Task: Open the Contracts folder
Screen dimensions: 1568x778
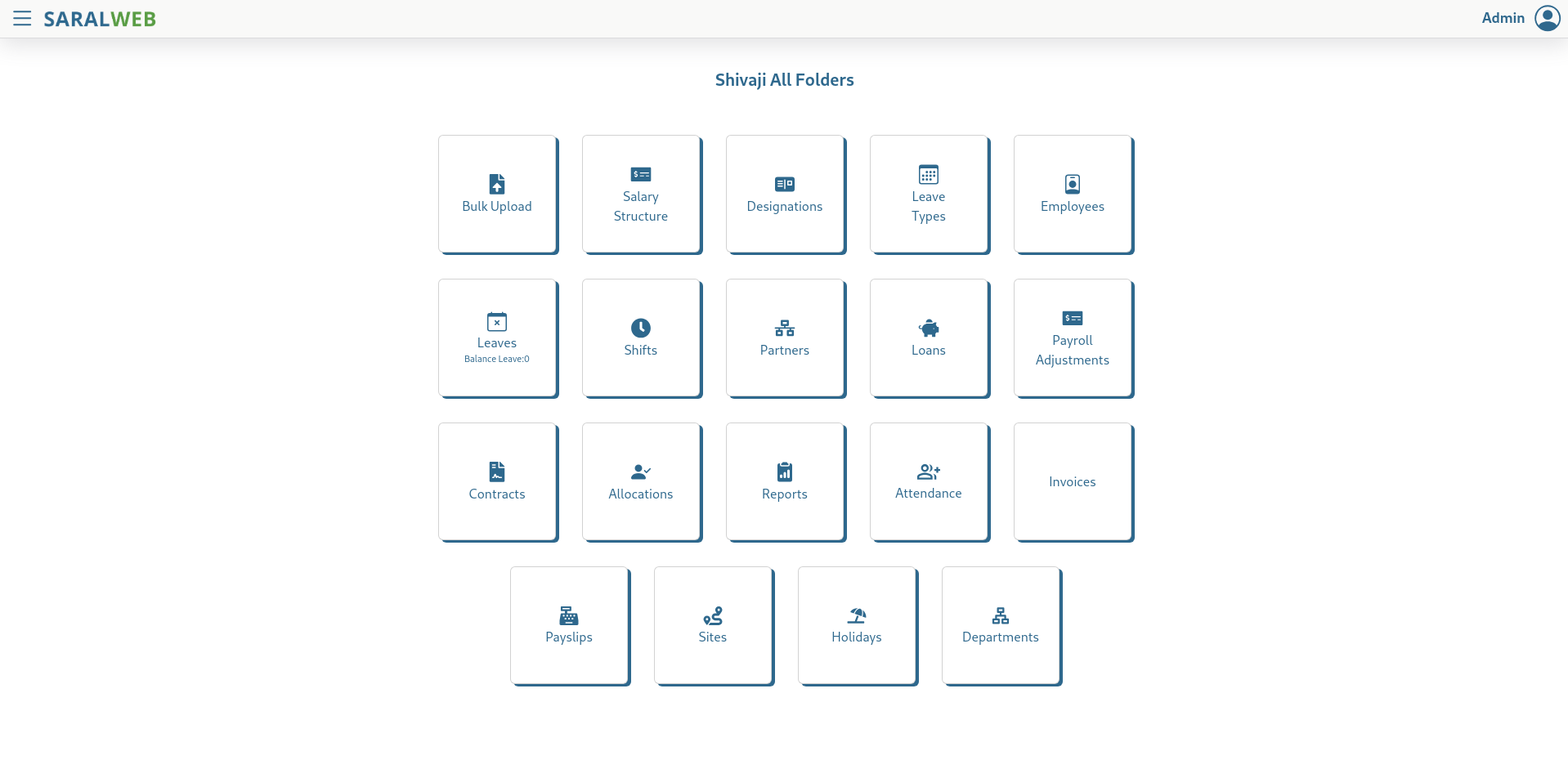Action: point(497,482)
